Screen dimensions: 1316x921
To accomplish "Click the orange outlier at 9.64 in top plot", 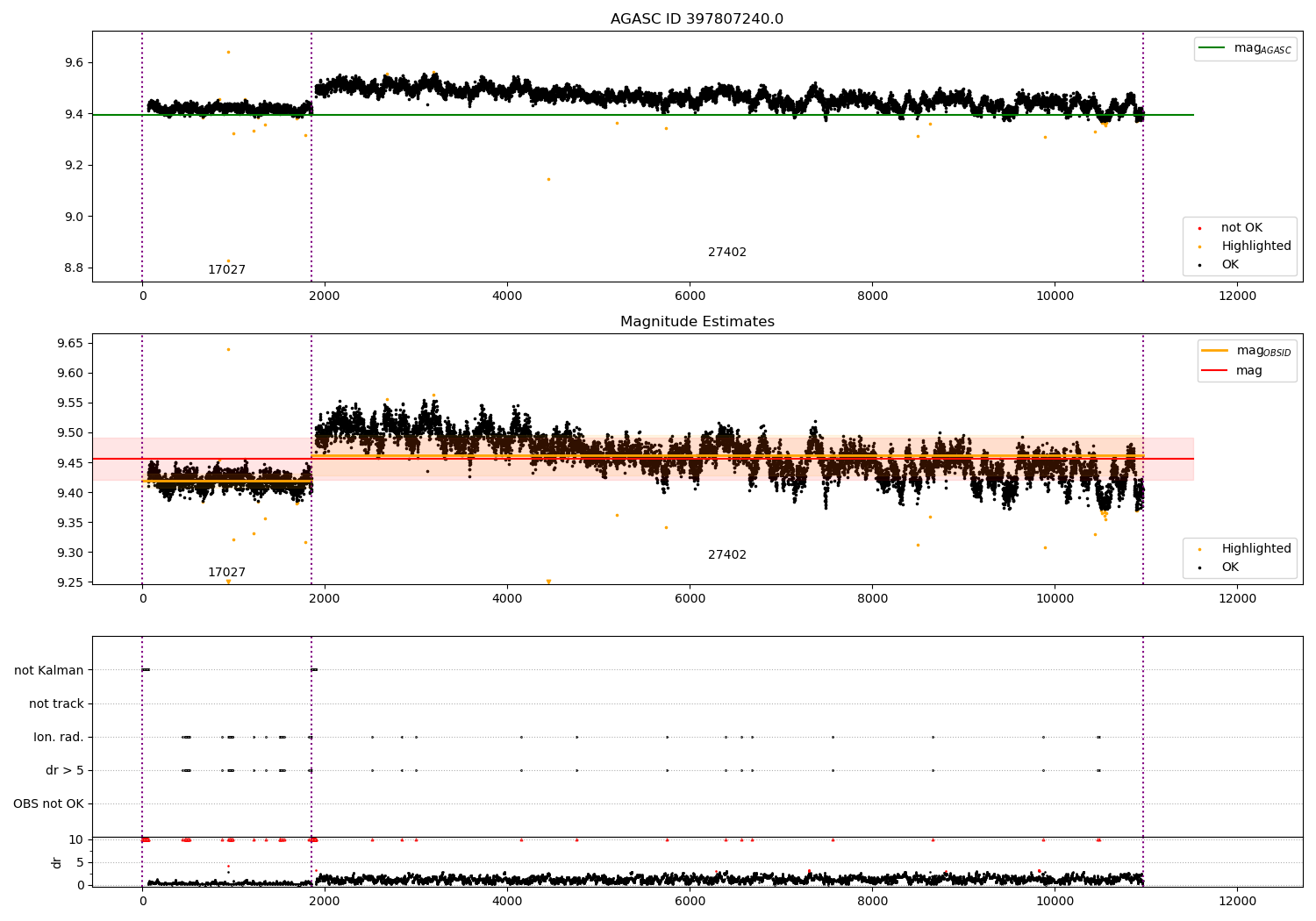I will click(228, 52).
